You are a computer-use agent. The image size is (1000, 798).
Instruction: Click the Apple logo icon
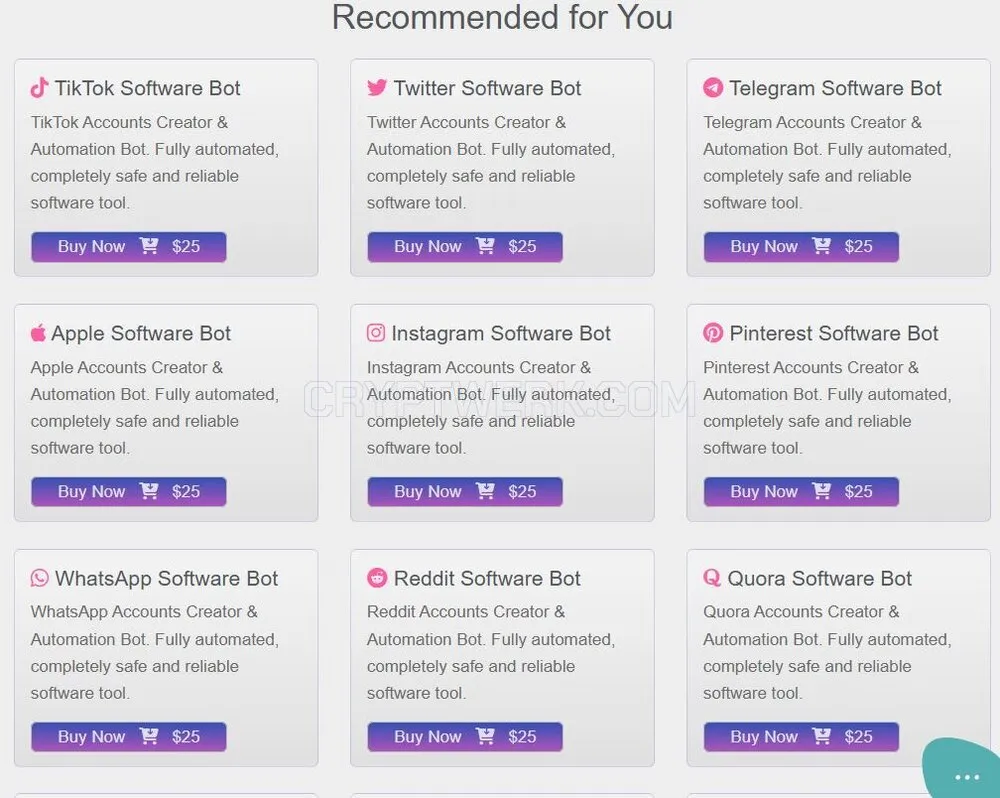tap(38, 332)
